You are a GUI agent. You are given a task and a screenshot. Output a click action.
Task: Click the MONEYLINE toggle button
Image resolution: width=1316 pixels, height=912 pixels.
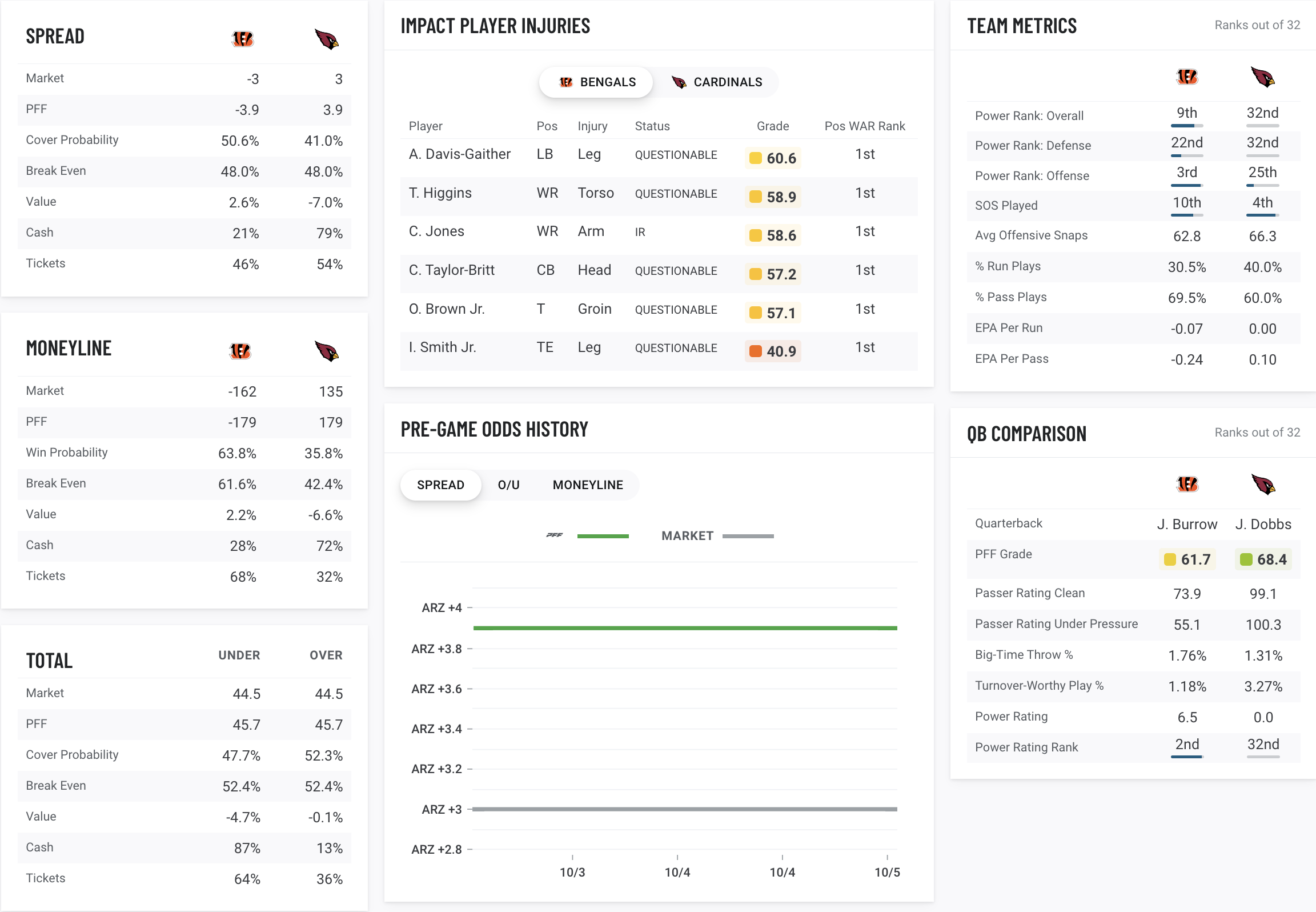[588, 486]
